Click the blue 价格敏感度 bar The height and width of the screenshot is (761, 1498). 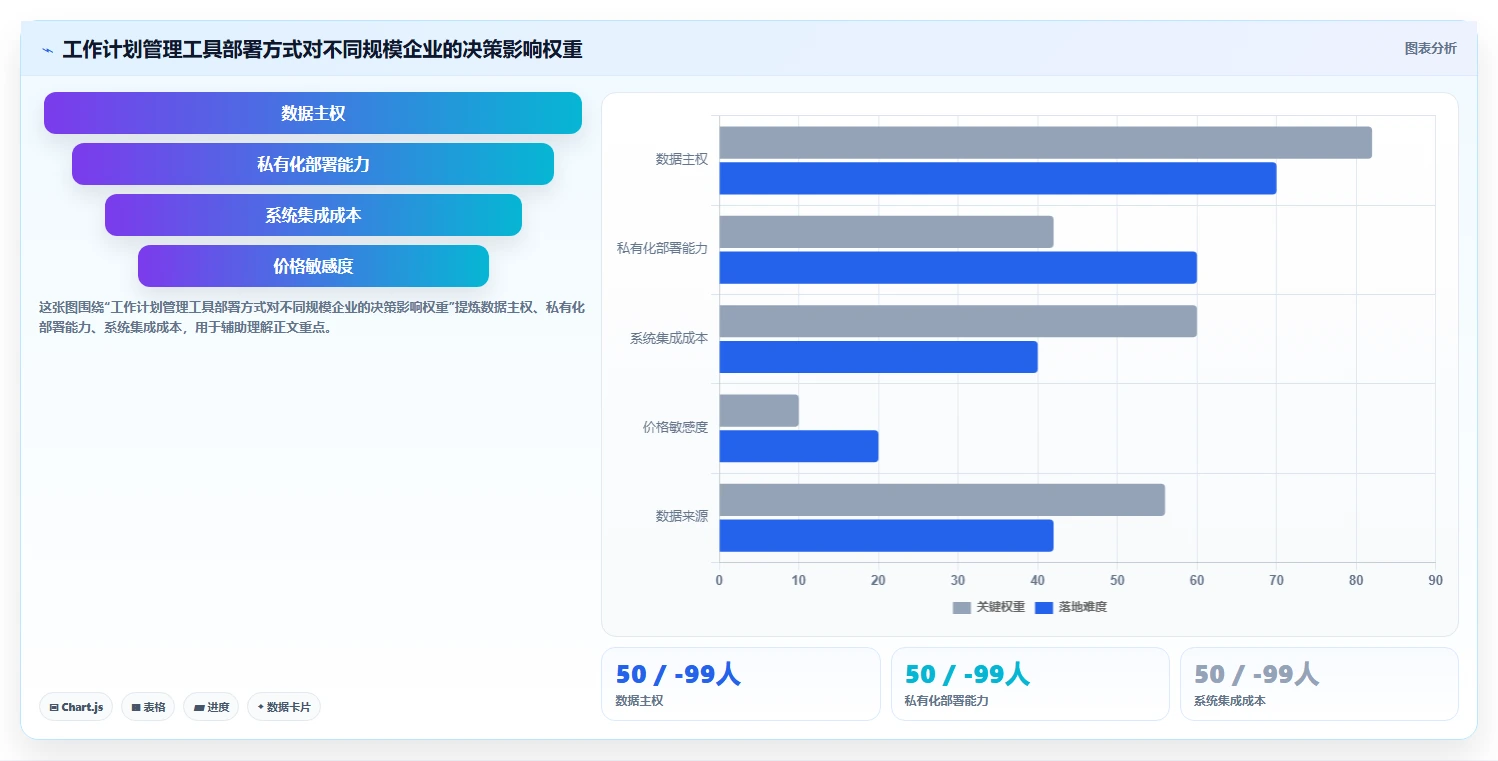[x=799, y=446]
